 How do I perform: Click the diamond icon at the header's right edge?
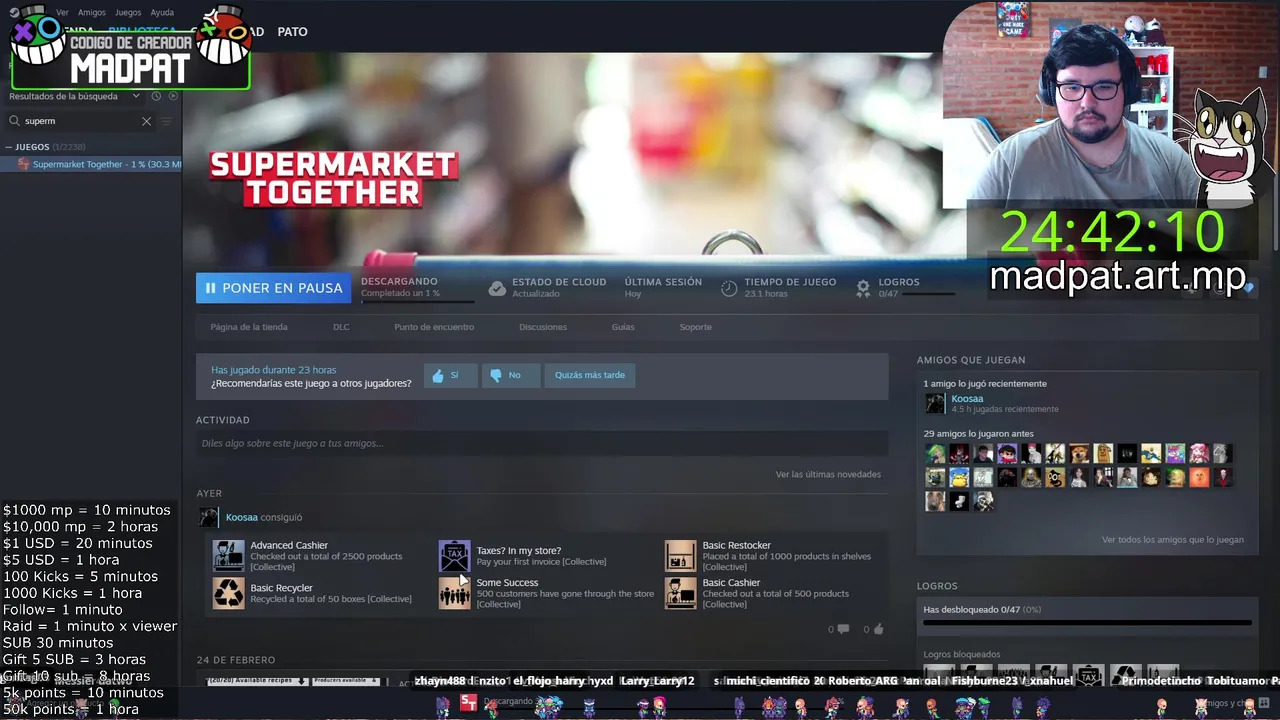point(1249,288)
